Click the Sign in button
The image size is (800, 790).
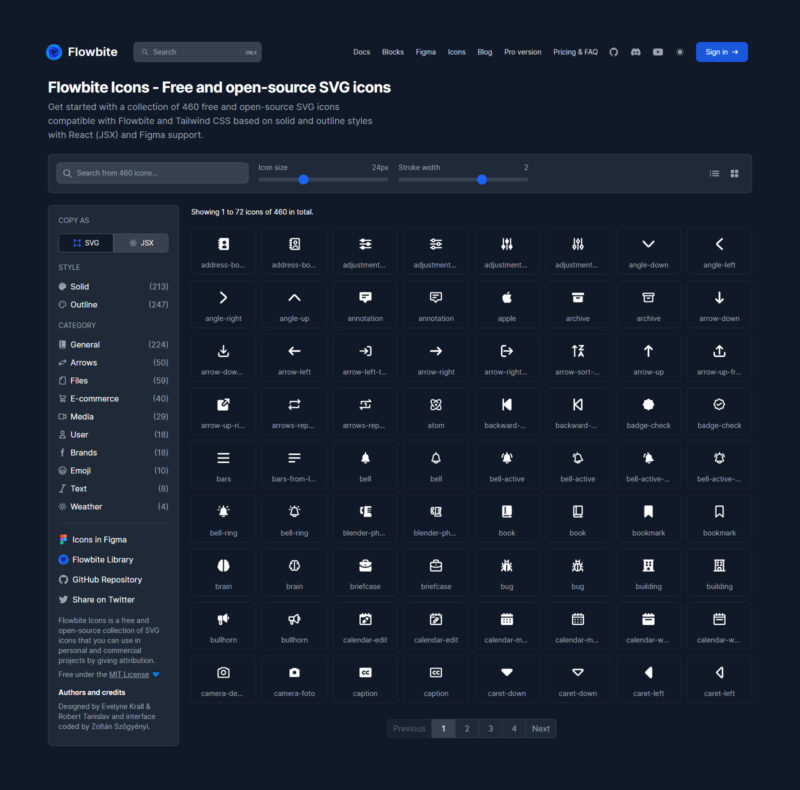click(720, 52)
